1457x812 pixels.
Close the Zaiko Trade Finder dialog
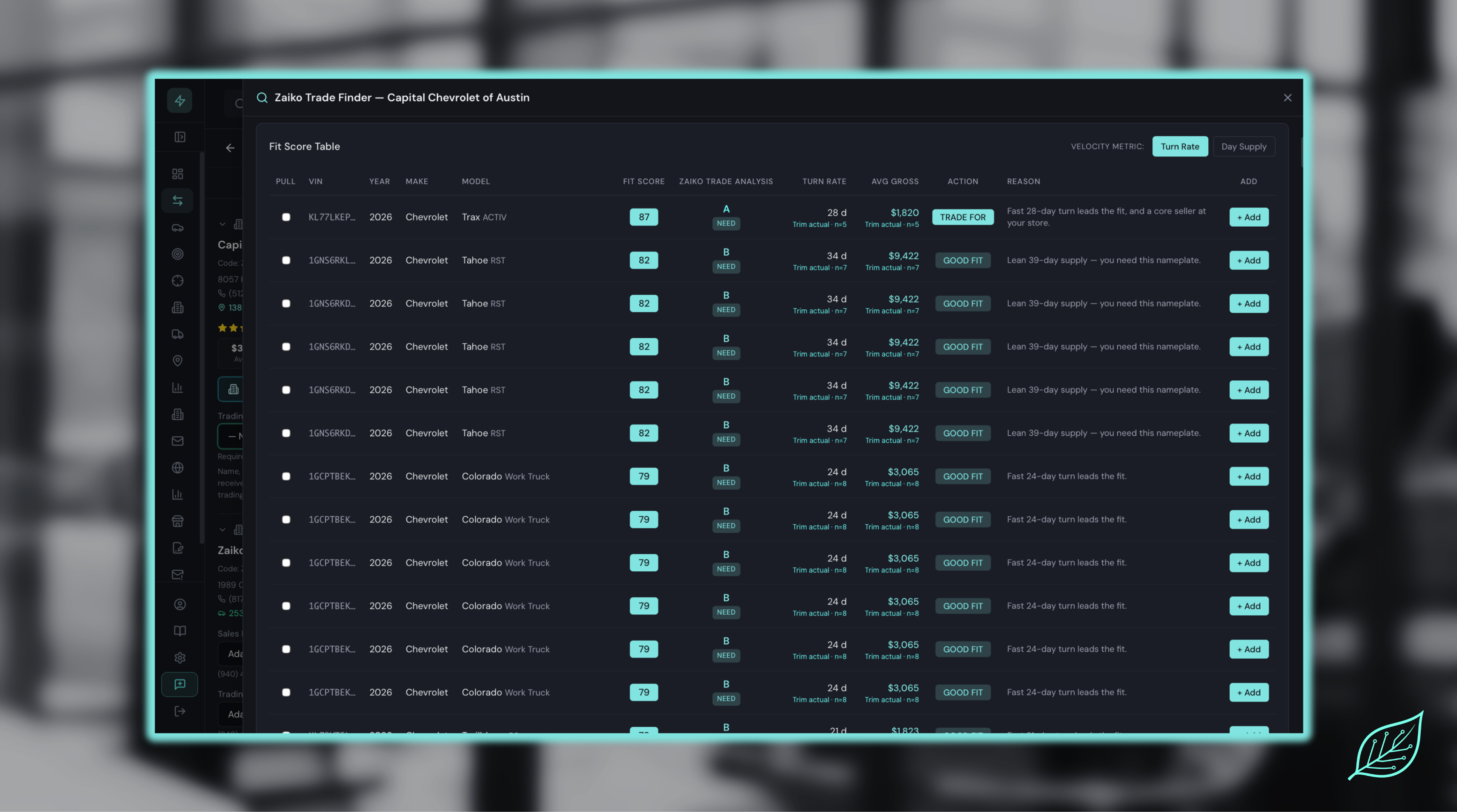(x=1288, y=98)
